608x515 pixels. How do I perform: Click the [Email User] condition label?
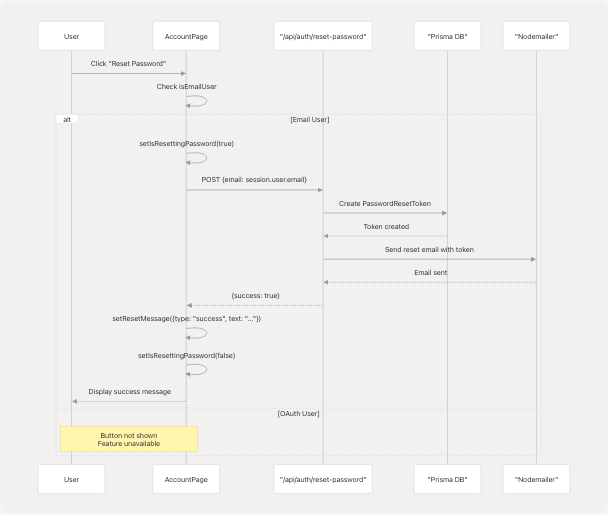pos(309,119)
